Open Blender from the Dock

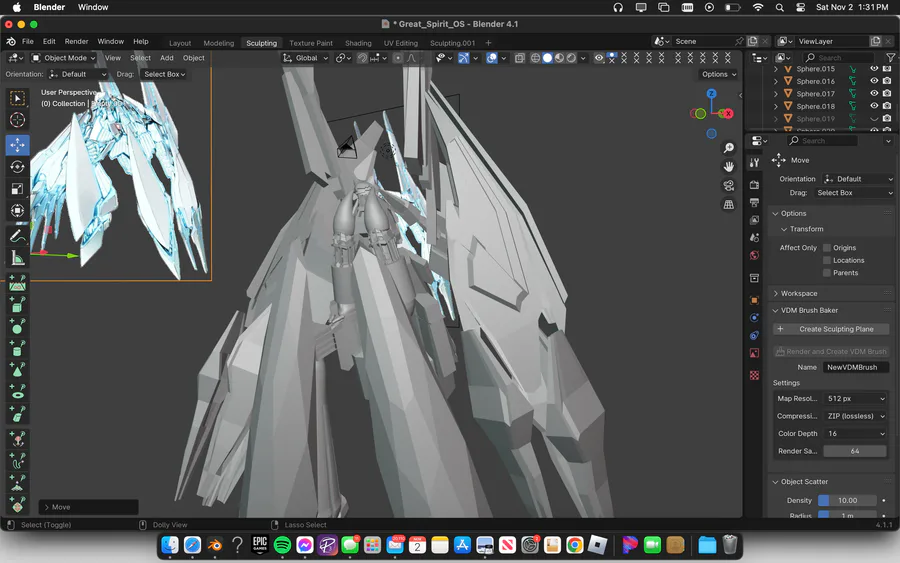point(215,545)
